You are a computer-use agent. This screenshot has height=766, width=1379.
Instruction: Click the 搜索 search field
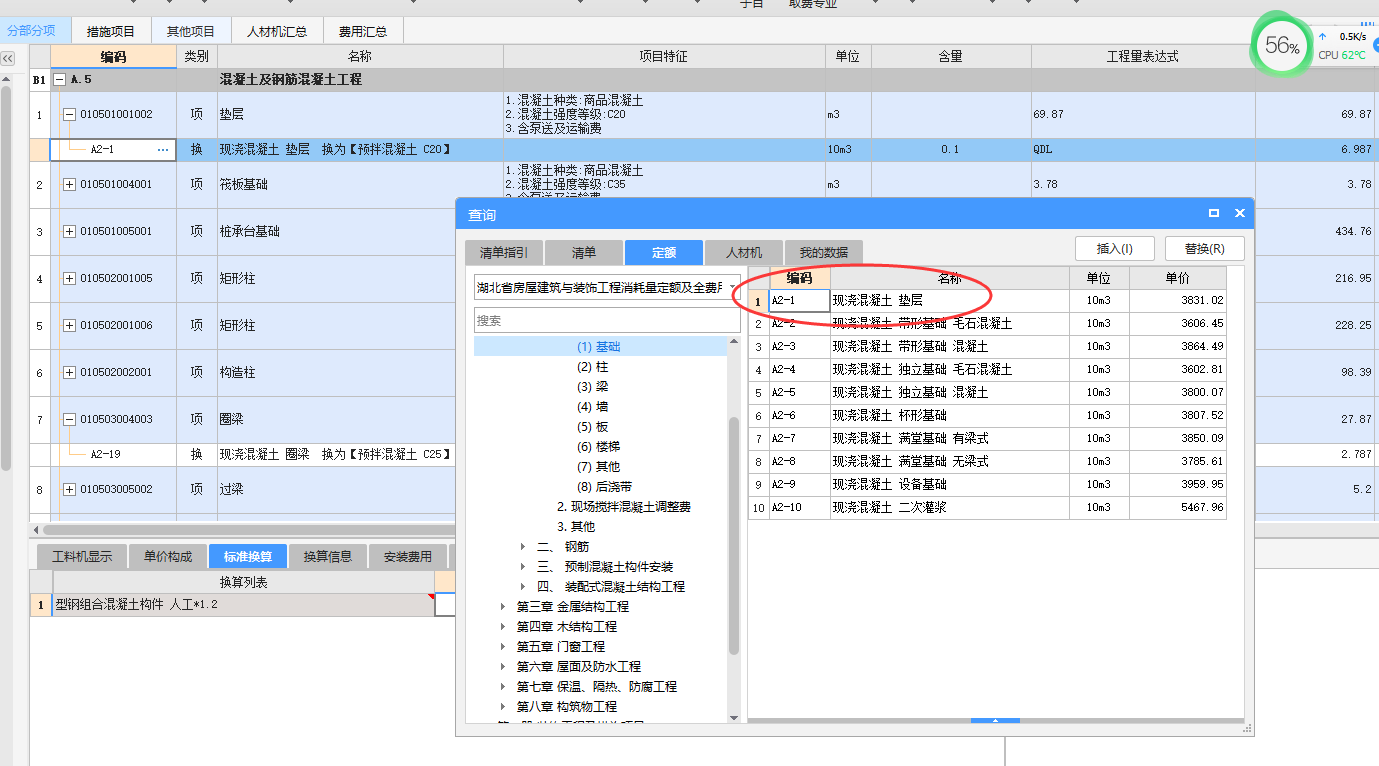point(607,320)
